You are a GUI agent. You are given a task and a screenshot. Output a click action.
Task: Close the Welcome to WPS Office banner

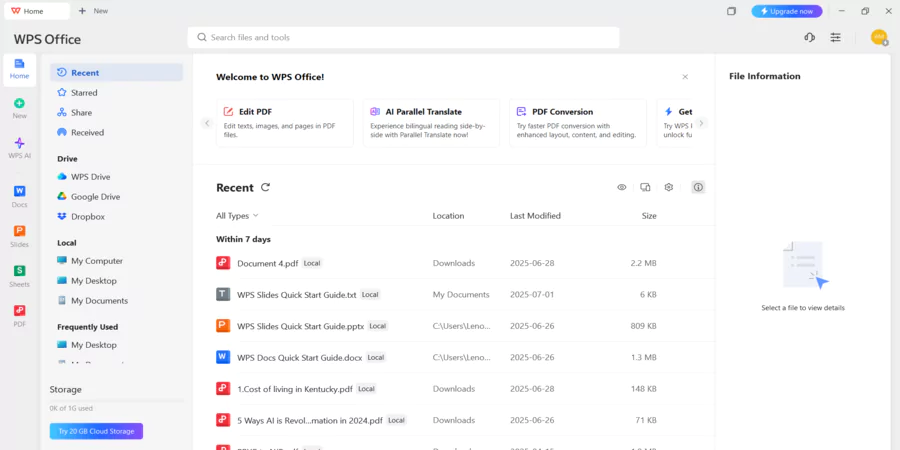pos(685,77)
